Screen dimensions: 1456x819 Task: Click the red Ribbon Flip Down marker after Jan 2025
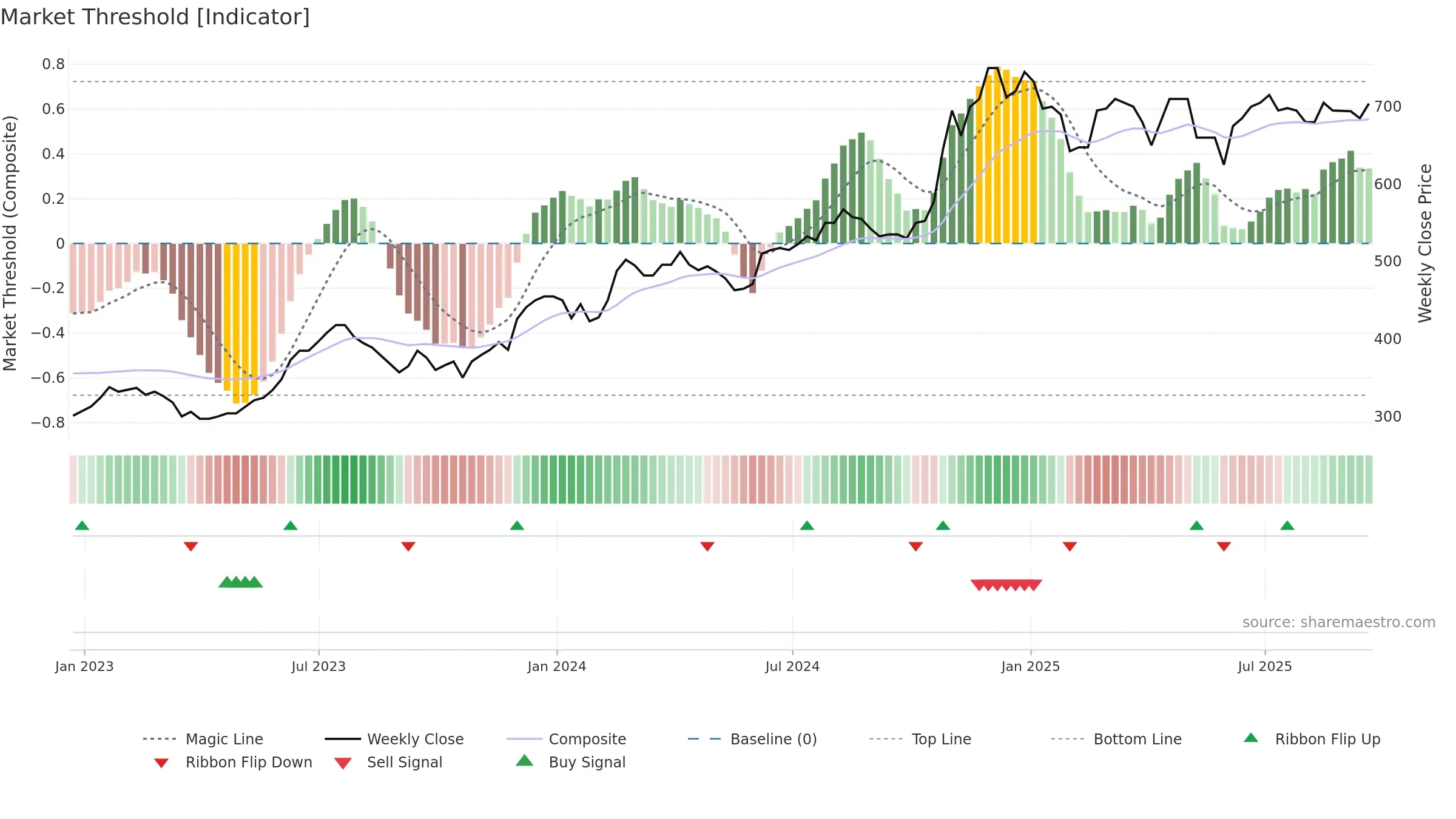point(1070,547)
